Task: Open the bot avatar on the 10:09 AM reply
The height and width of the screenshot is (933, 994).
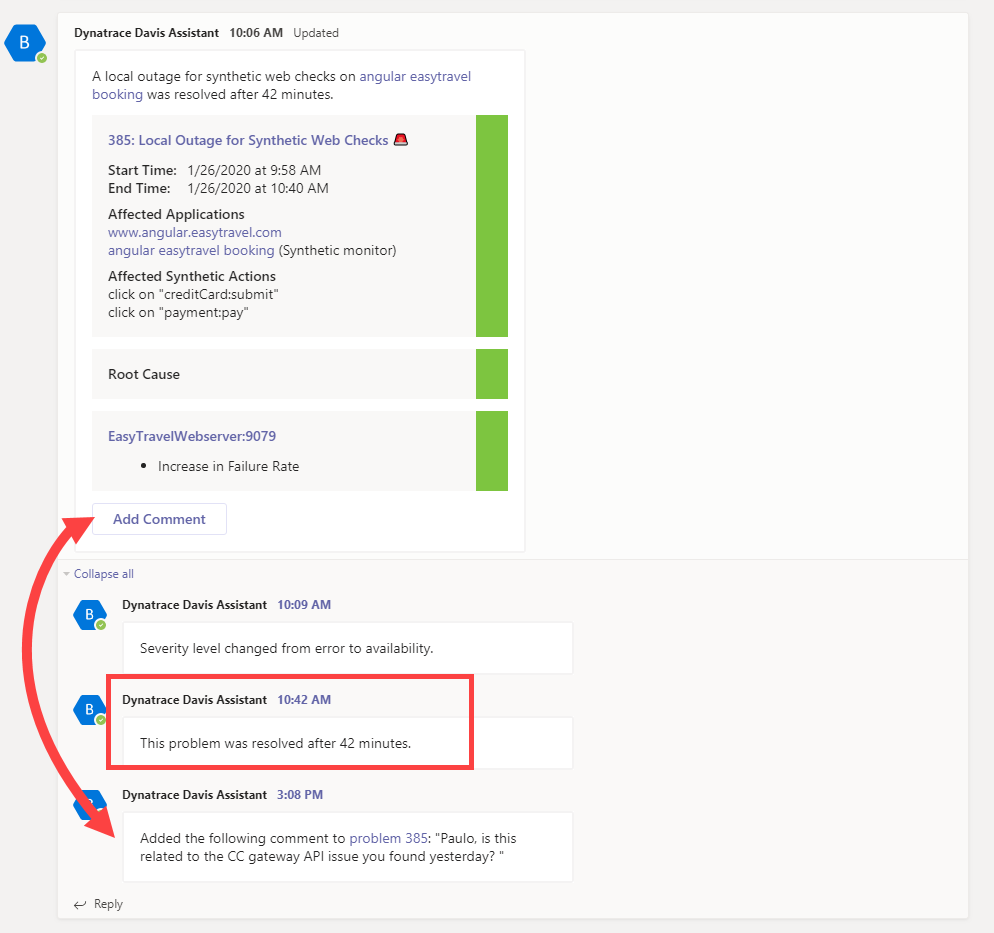Action: [89, 615]
